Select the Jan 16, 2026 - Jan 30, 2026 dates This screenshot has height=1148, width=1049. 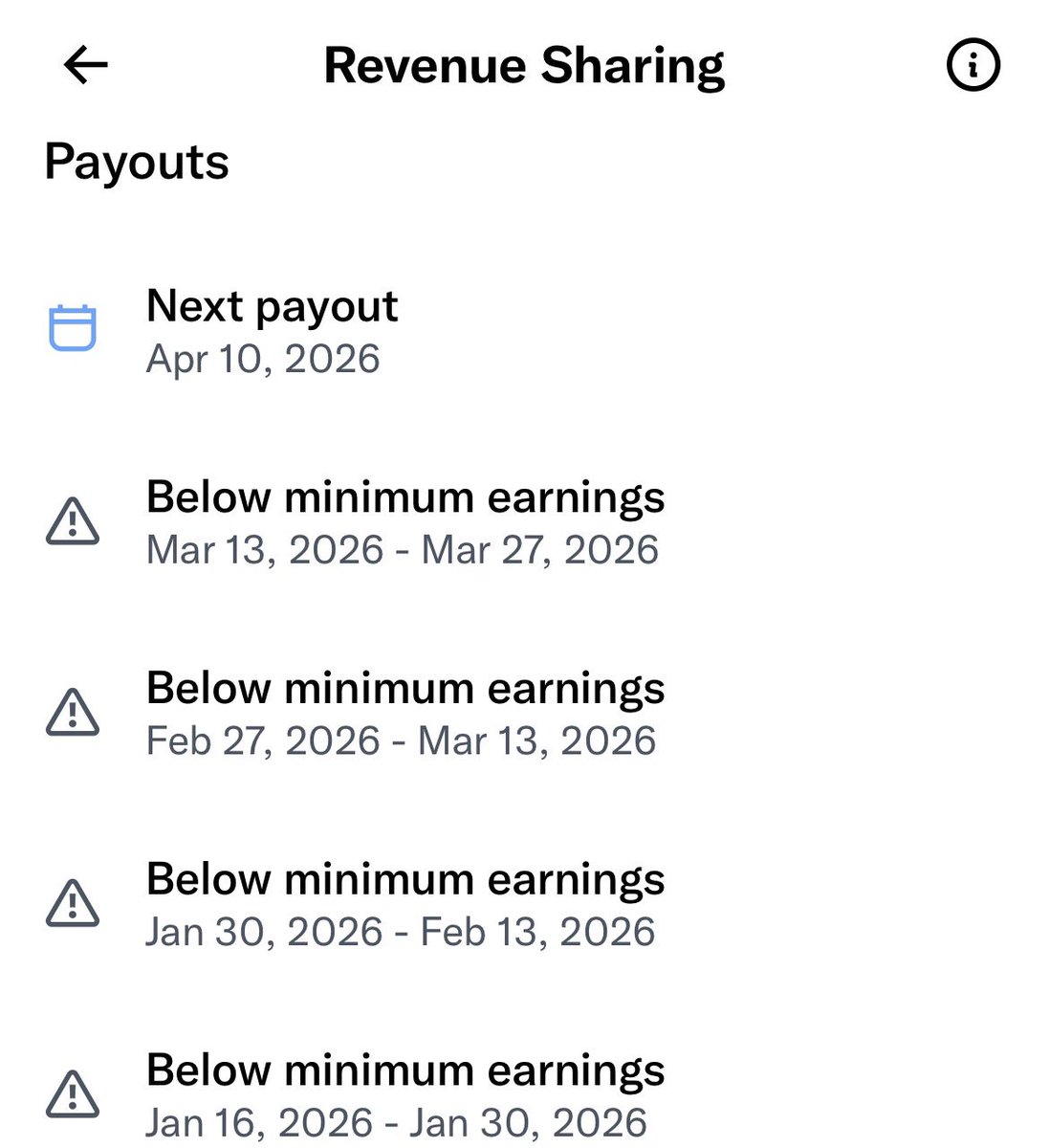(x=397, y=1123)
